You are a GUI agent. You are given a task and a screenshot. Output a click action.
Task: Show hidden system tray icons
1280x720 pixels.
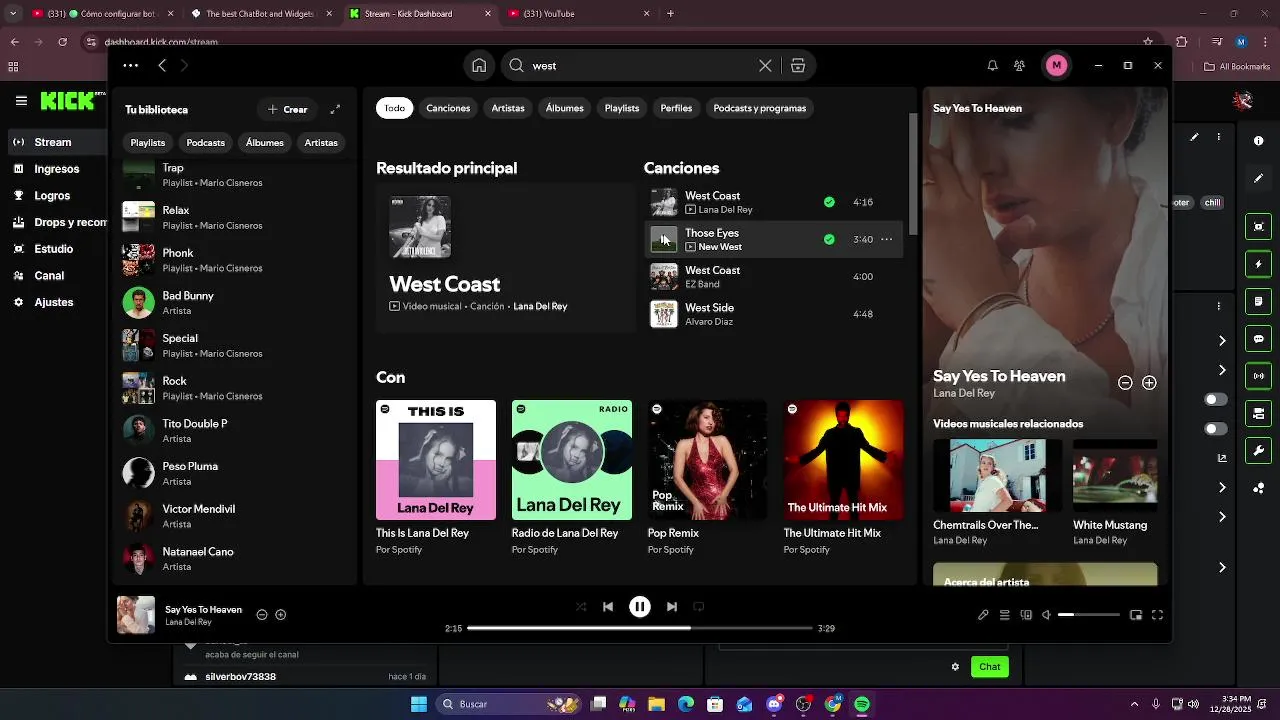pyautogui.click(x=1135, y=704)
